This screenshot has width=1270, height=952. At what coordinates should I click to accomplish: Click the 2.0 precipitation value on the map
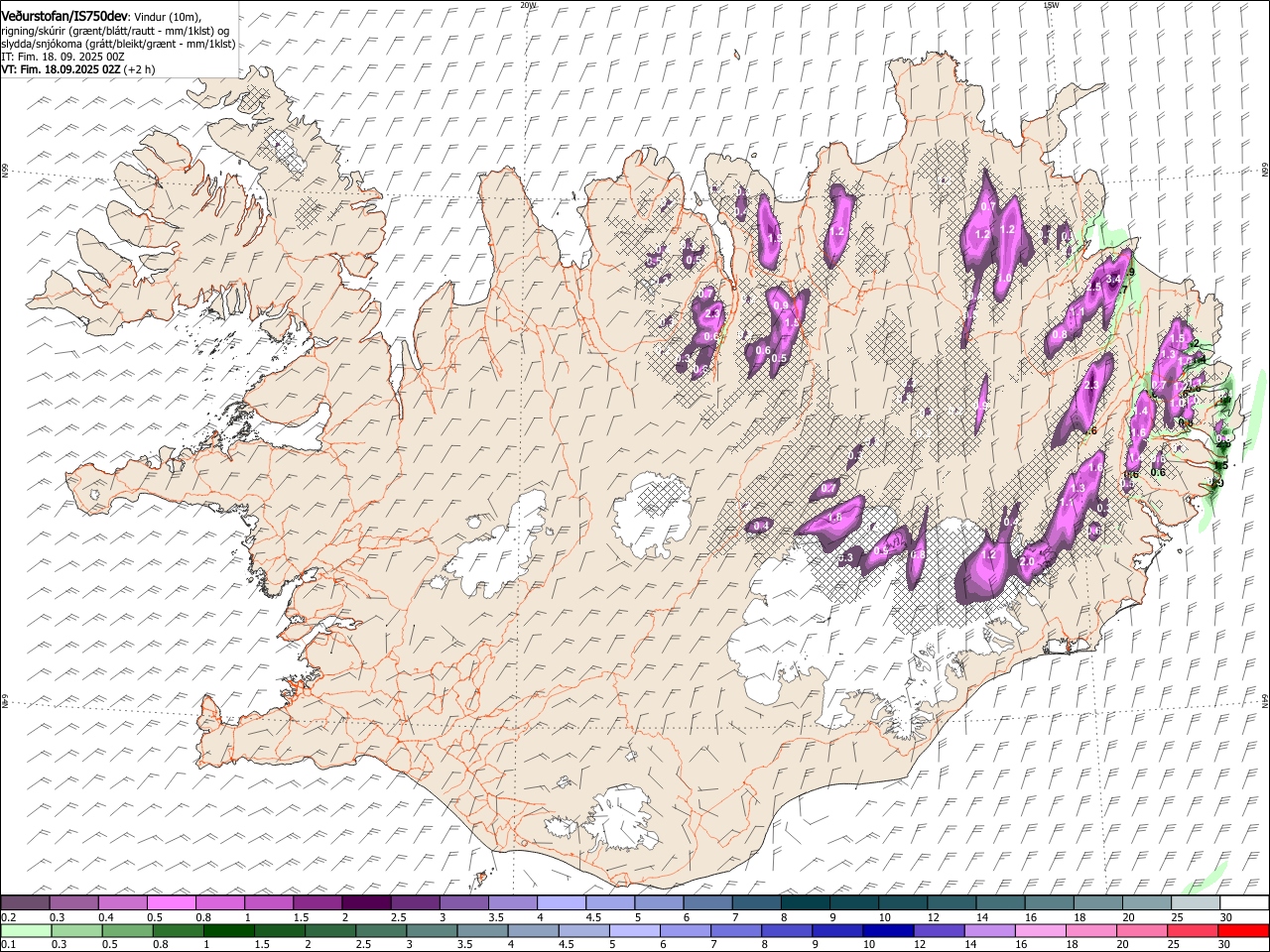(1028, 562)
